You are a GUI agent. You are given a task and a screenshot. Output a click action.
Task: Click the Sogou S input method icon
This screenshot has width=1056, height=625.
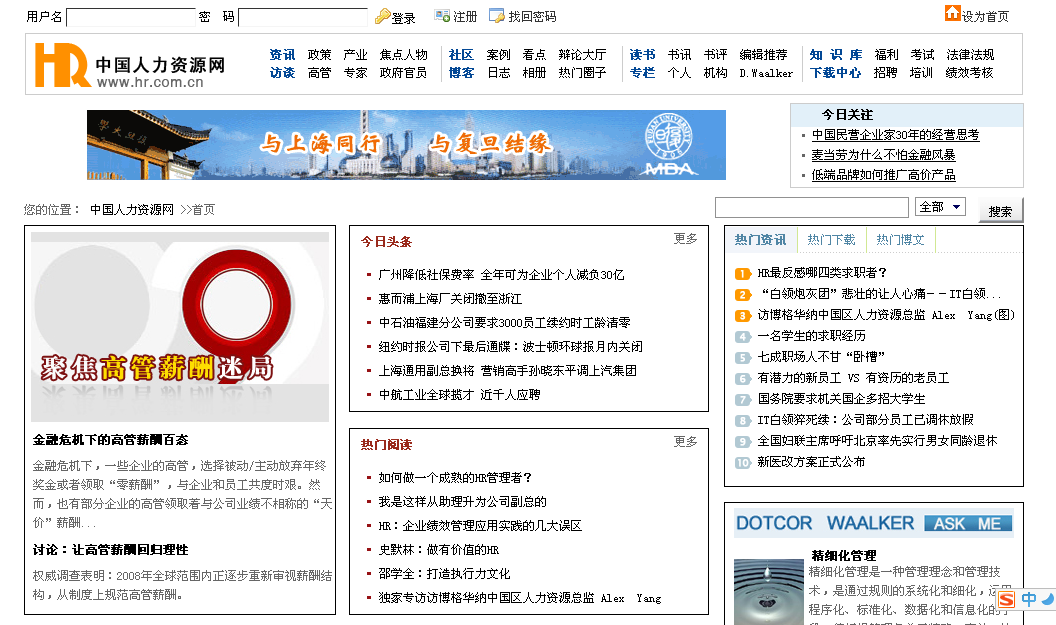tap(1006, 599)
